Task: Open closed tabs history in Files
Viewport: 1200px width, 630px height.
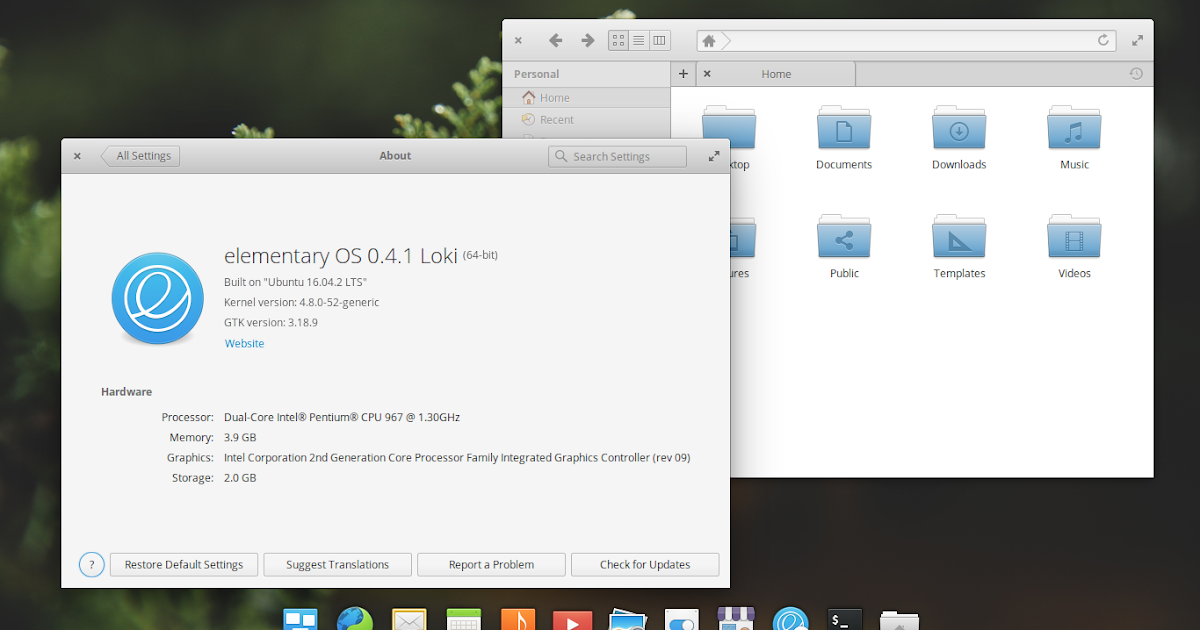Action: tap(1136, 74)
